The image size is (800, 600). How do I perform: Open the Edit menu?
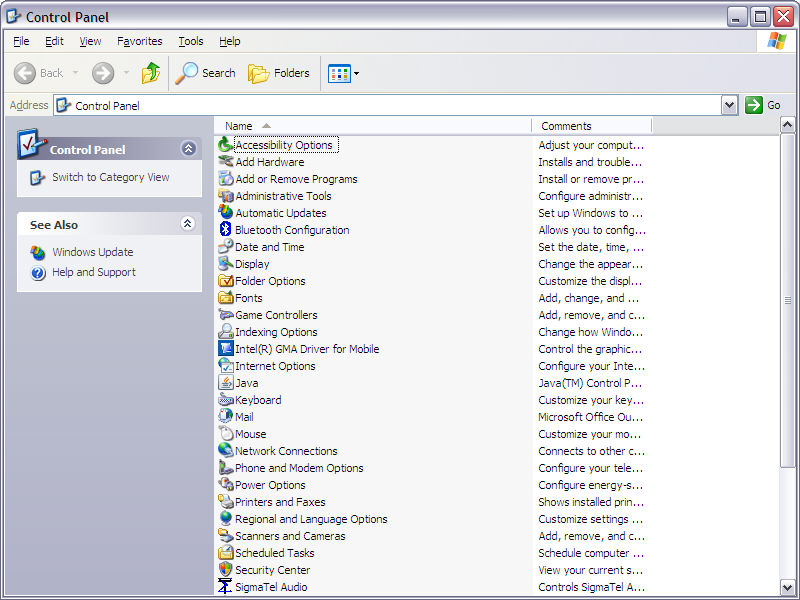pos(54,41)
